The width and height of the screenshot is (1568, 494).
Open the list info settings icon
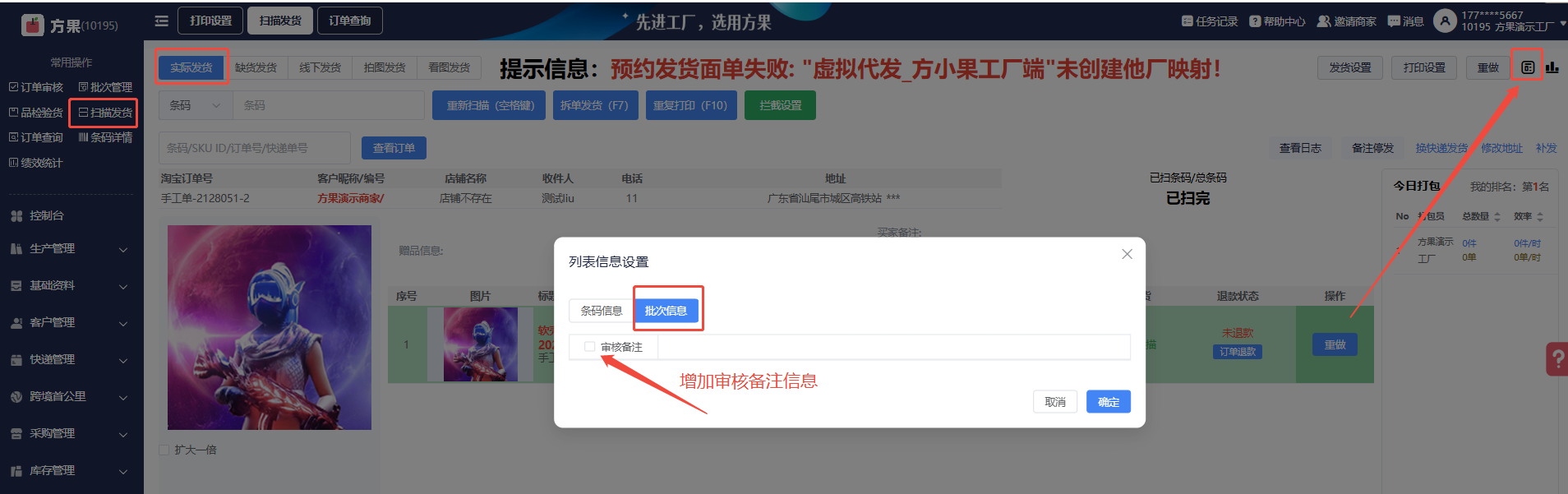pos(1528,67)
